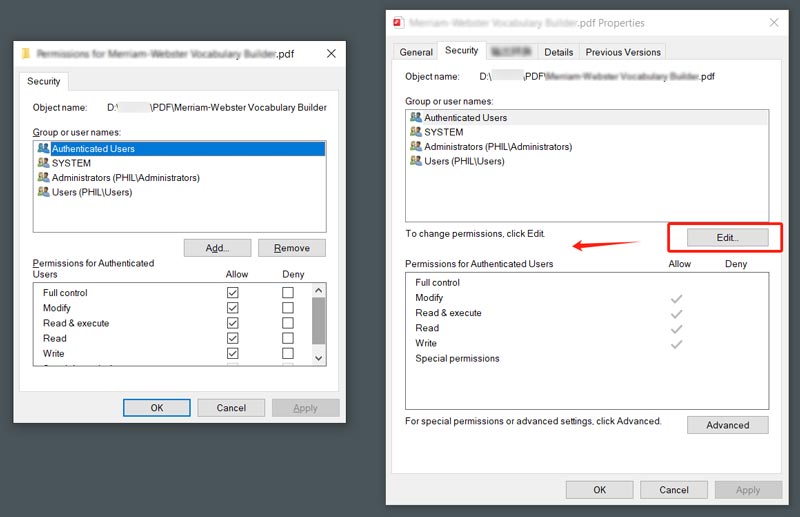This screenshot has height=517, width=800.
Task: Click Modify row in Properties window
Action: (x=587, y=298)
